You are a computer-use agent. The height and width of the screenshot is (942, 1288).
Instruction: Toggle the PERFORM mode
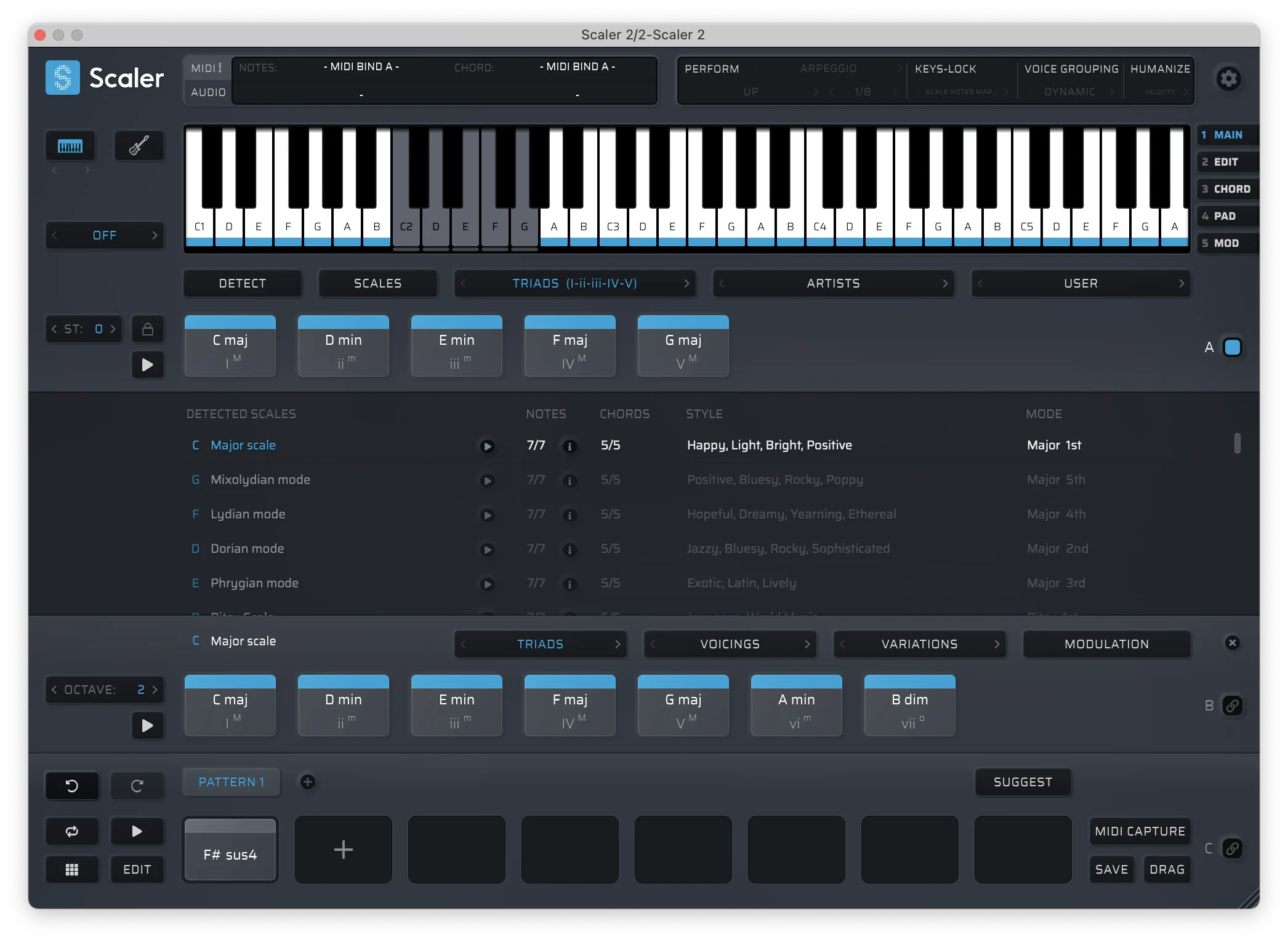click(x=712, y=69)
